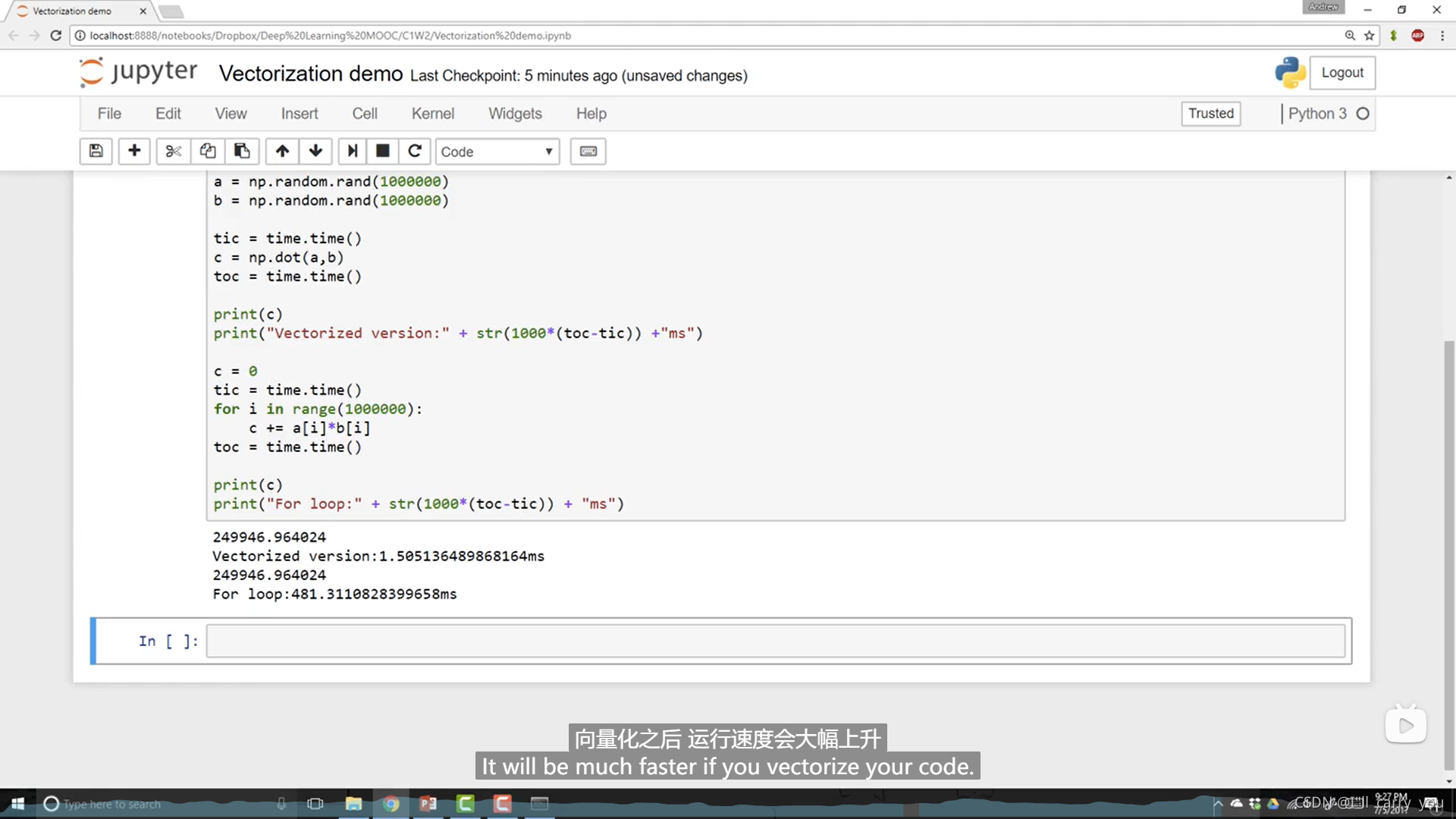Click the Andrew profile button in title bar
1456x819 pixels.
coord(1323,7)
